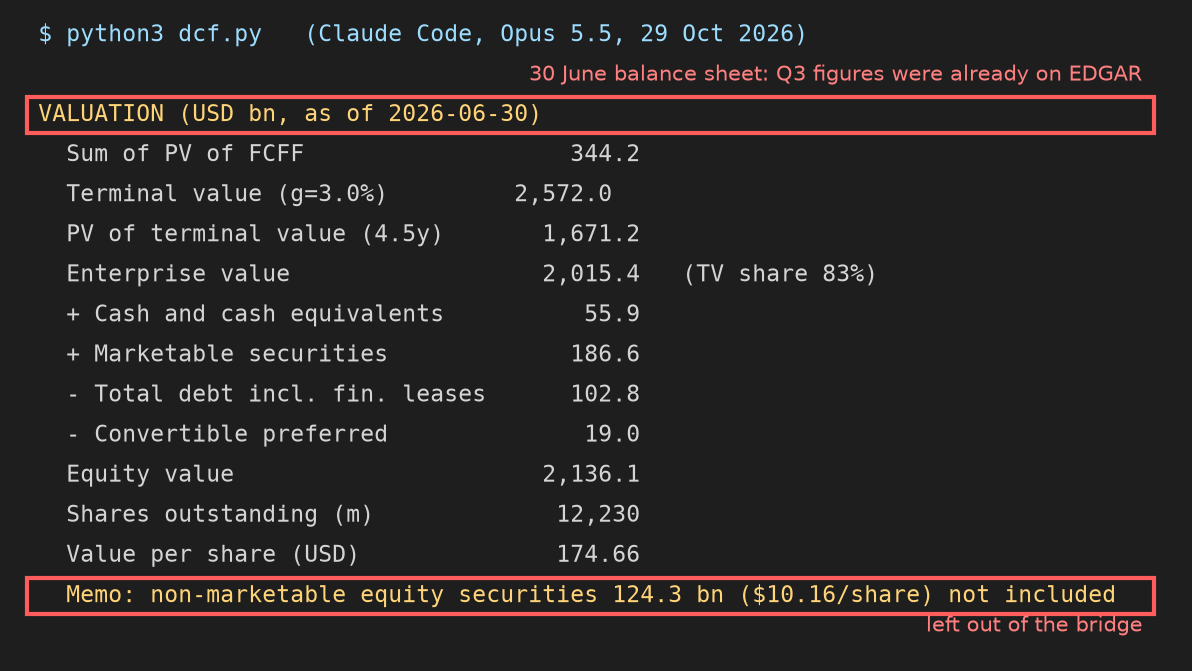Click the note '(TV share 83%)'
Viewport: 1192px width, 671px height.
[780, 274]
